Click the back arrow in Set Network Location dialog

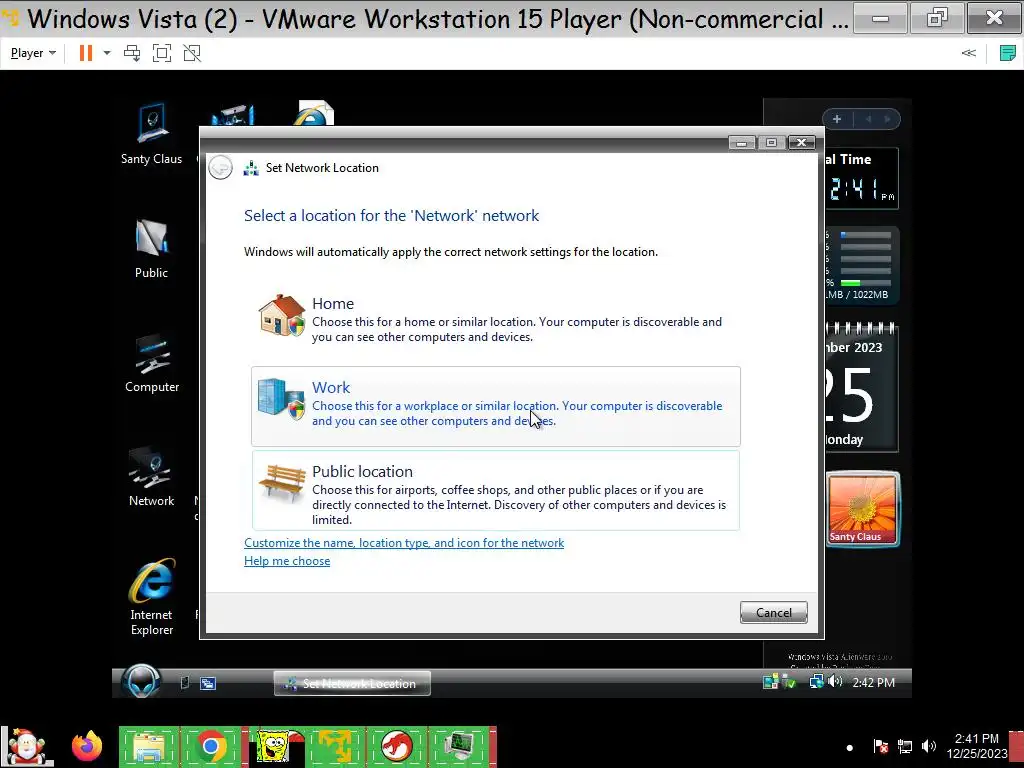coord(221,168)
